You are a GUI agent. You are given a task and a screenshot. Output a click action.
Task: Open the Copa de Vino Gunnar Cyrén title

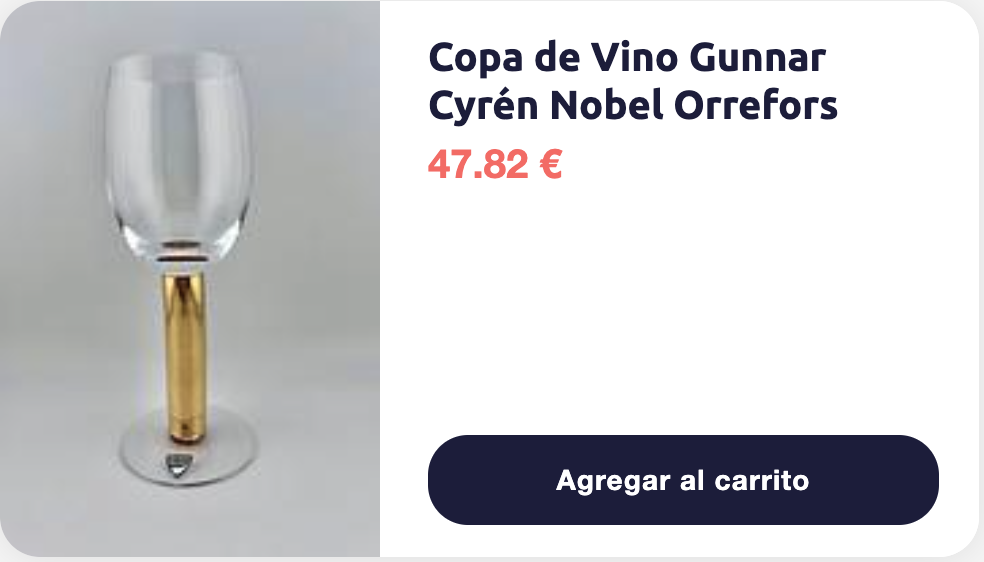point(633,81)
